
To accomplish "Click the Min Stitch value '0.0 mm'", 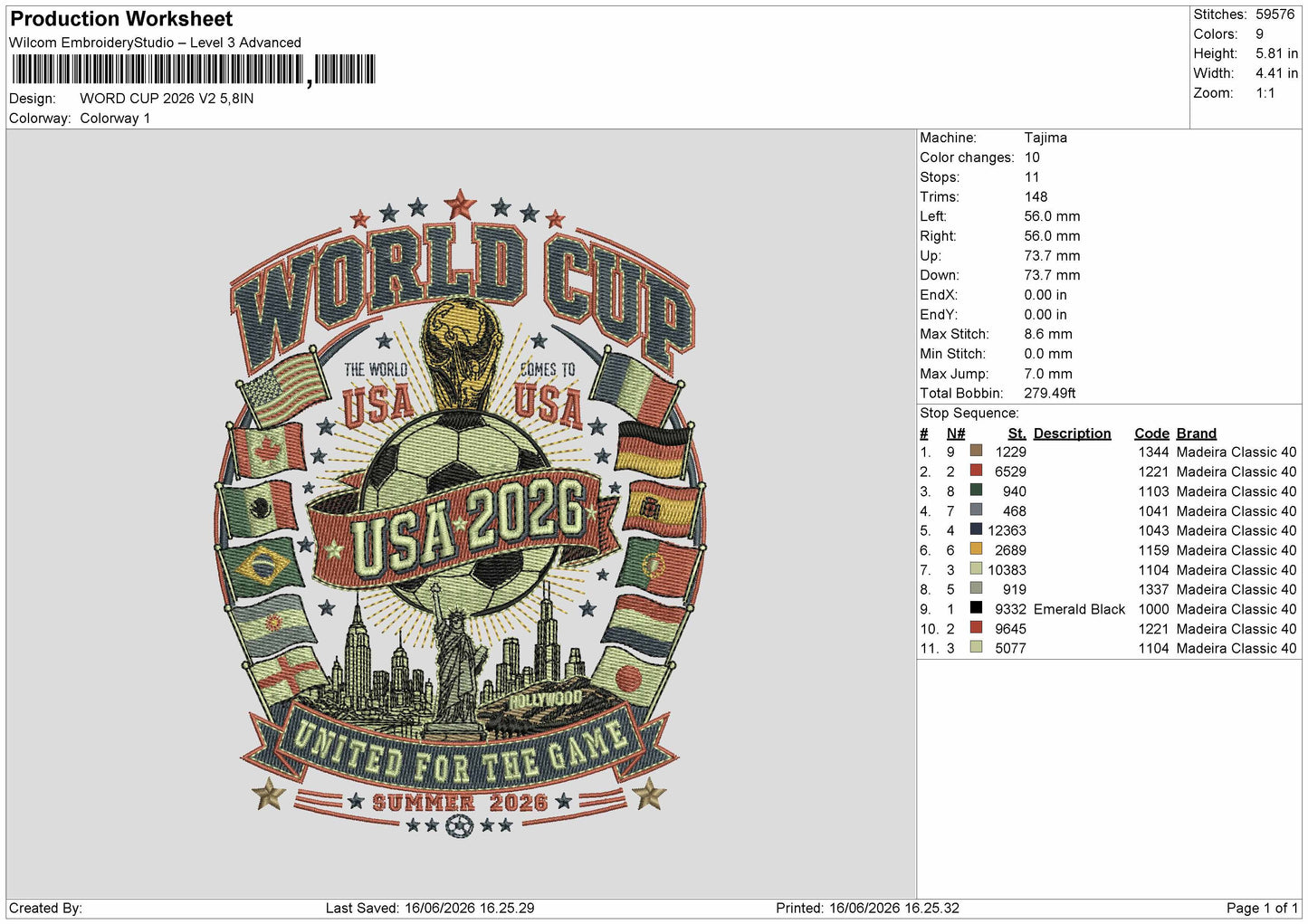I will pyautogui.click(x=1048, y=354).
